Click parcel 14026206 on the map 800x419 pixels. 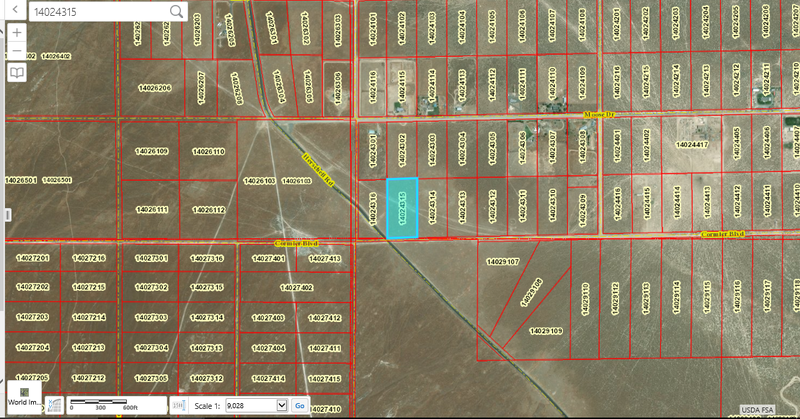click(x=154, y=88)
